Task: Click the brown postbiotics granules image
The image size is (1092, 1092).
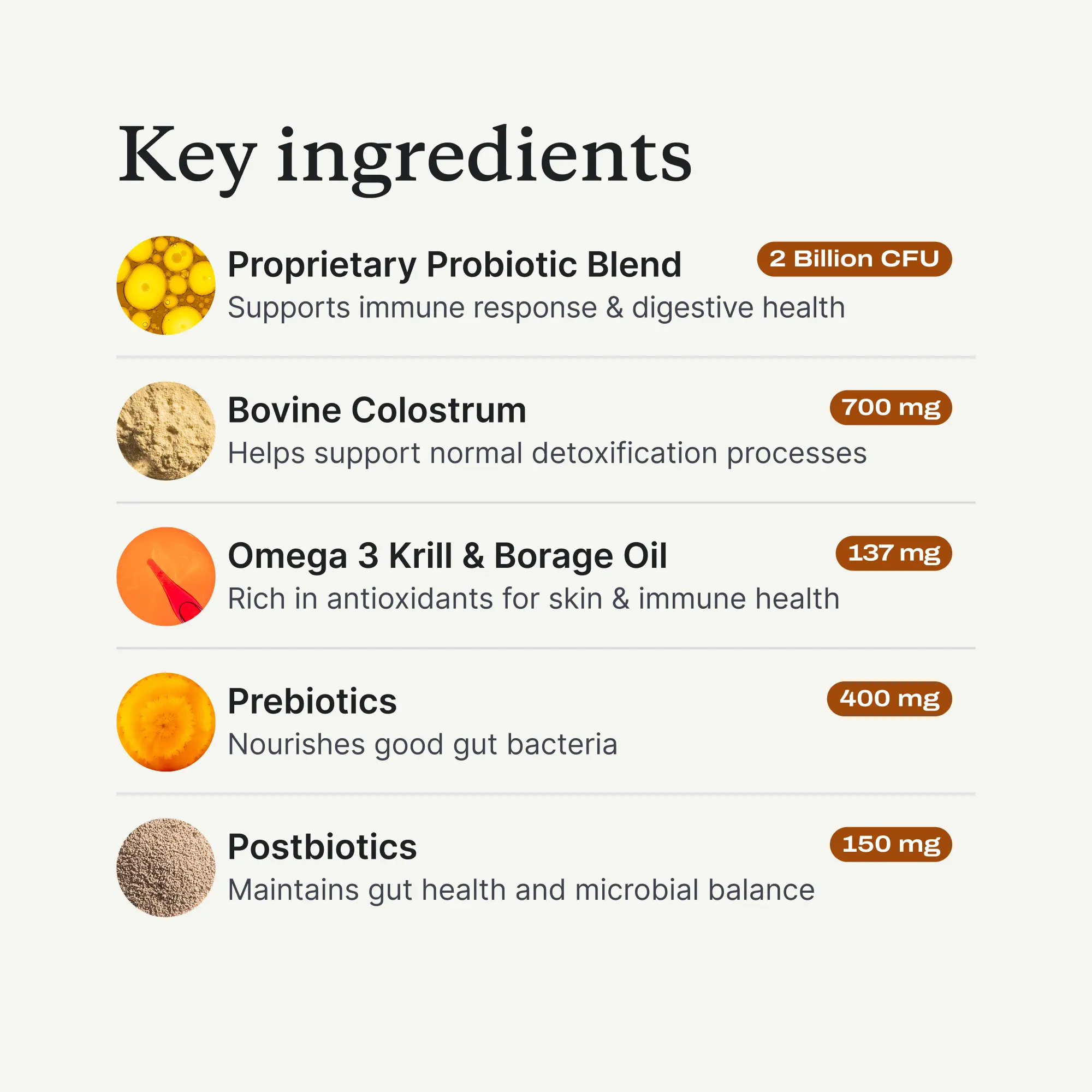Action: (x=165, y=868)
